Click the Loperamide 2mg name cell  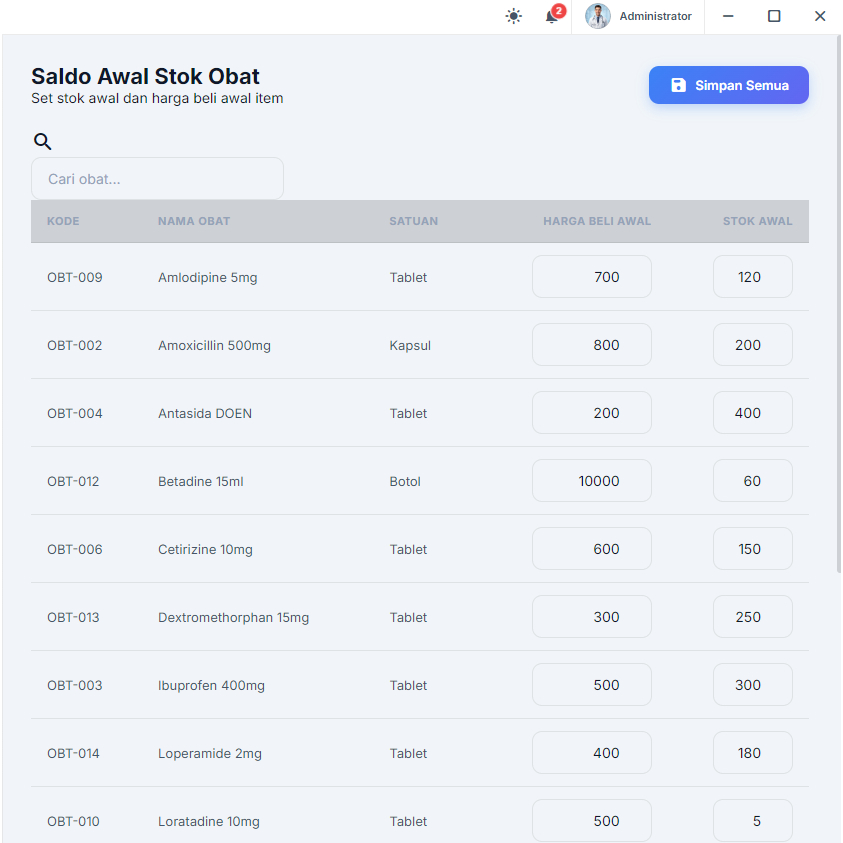pos(210,753)
